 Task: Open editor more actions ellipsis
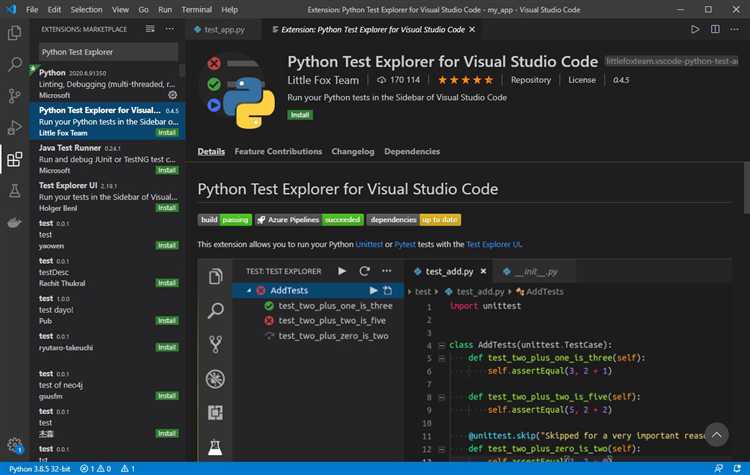(x=734, y=29)
